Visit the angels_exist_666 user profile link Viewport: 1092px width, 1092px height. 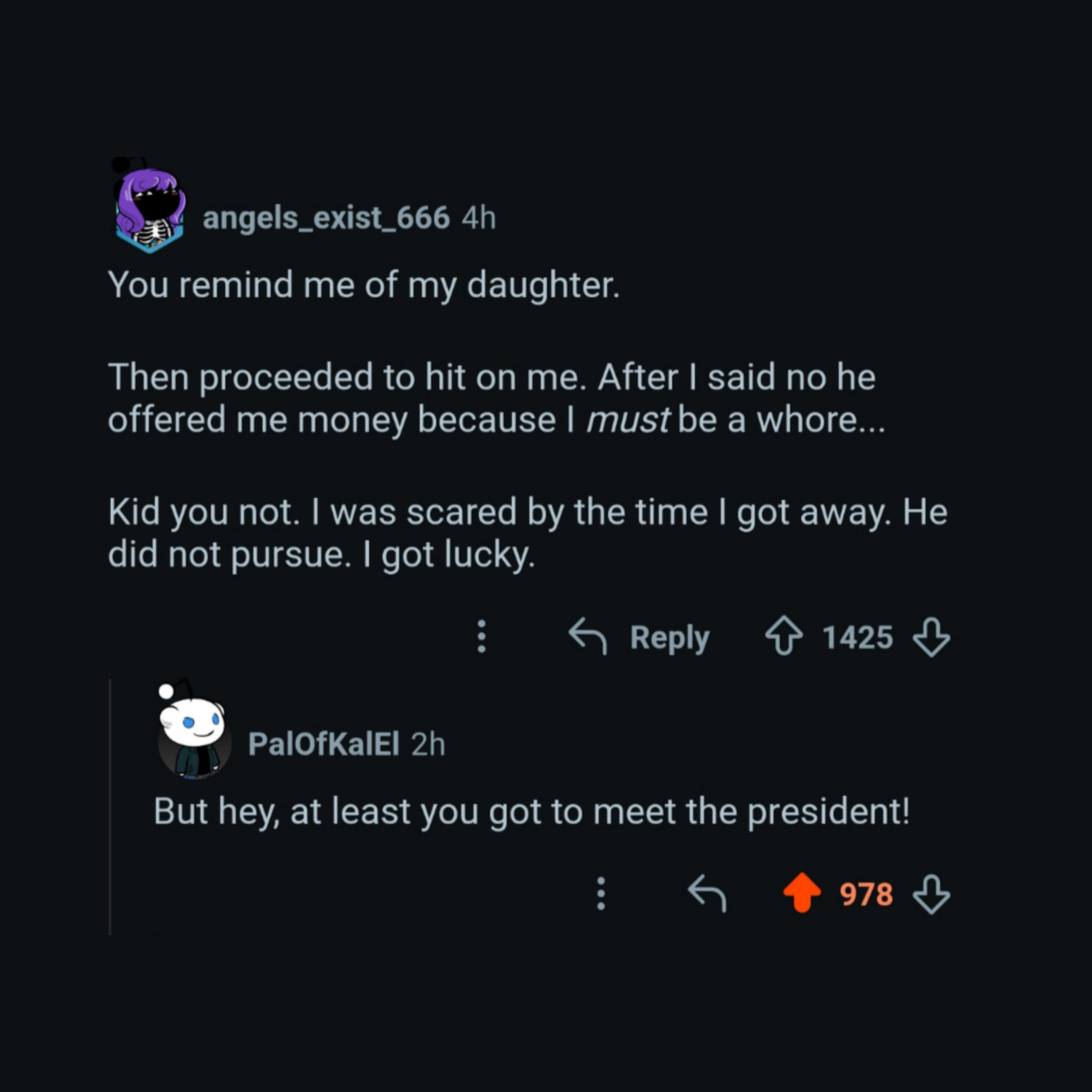pyautogui.click(x=326, y=218)
